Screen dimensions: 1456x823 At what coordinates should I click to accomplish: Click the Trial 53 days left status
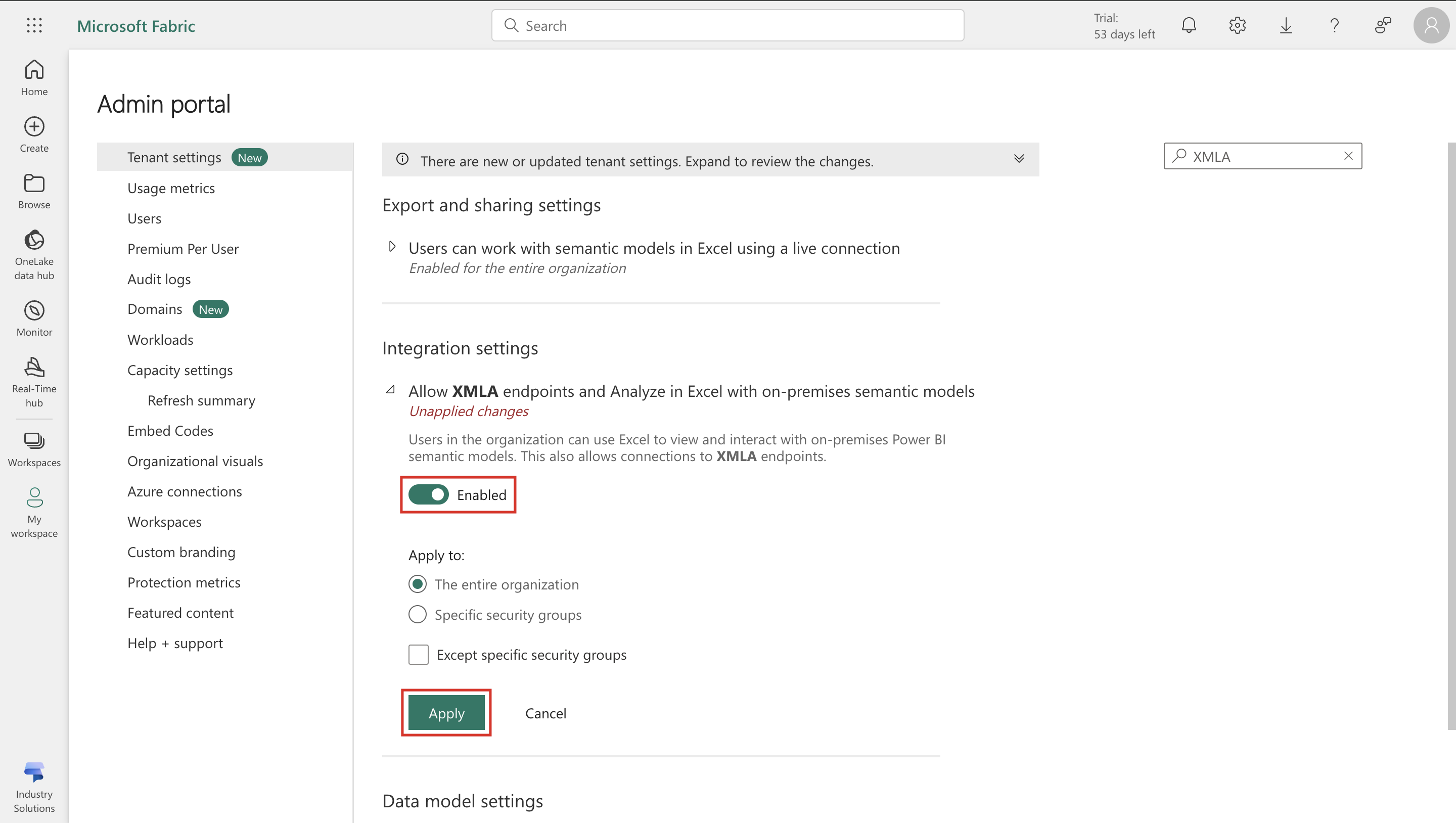(1124, 26)
